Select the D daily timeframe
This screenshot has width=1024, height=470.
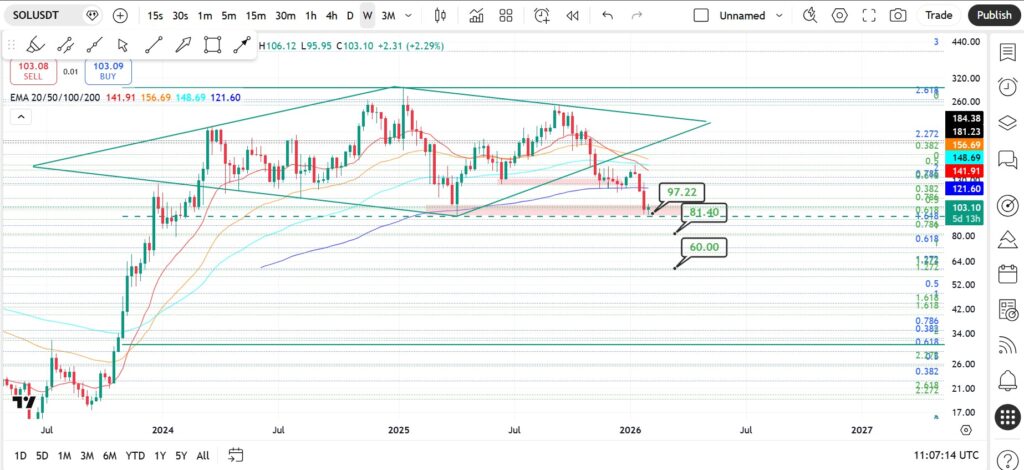coord(350,16)
